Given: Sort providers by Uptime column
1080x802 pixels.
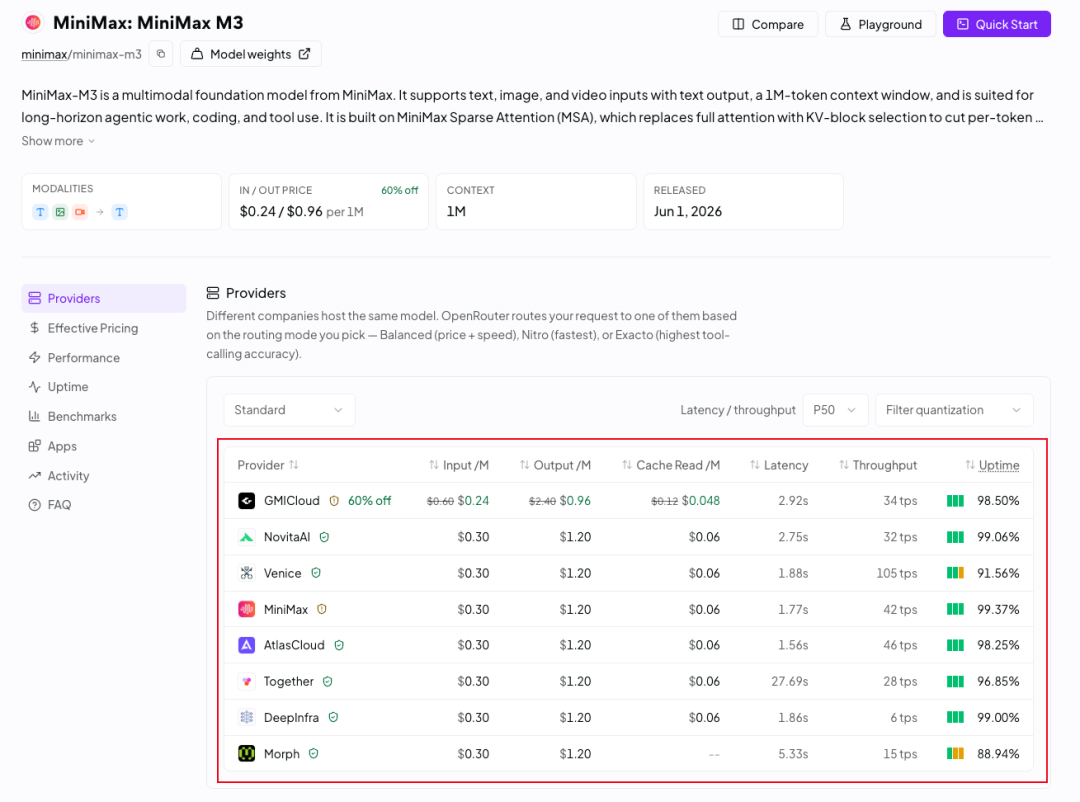Looking at the screenshot, I should tap(992, 465).
